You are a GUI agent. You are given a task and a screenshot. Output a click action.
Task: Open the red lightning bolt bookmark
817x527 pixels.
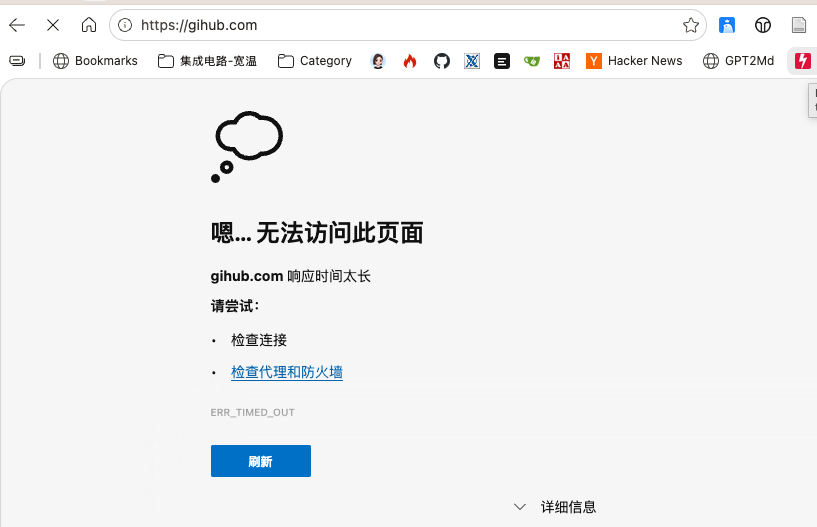pos(802,61)
